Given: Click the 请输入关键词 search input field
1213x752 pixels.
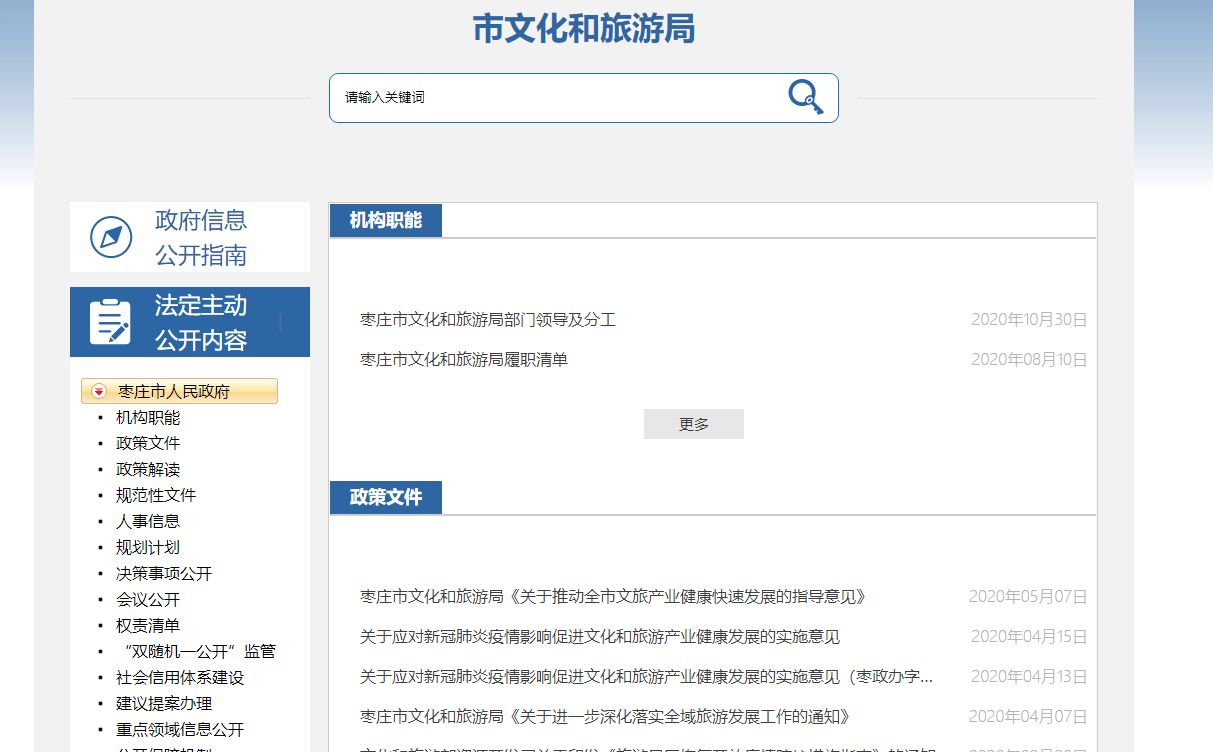Looking at the screenshot, I should (560, 98).
